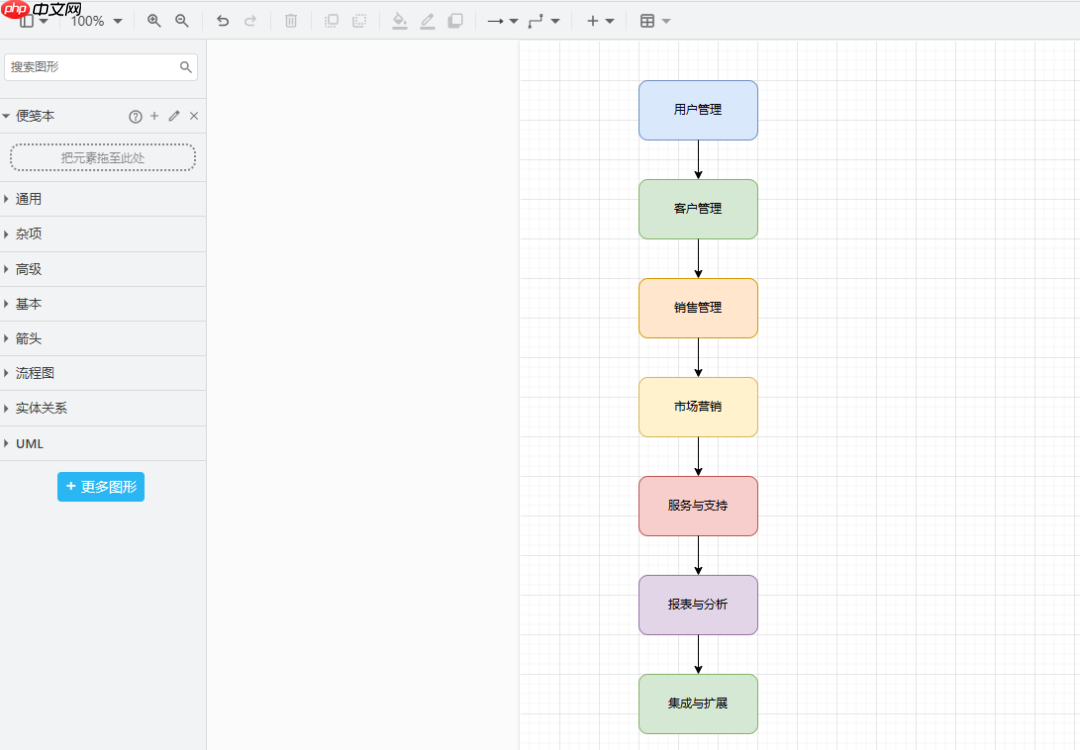Click the 更多图形 button
This screenshot has width=1080, height=750.
coord(101,487)
